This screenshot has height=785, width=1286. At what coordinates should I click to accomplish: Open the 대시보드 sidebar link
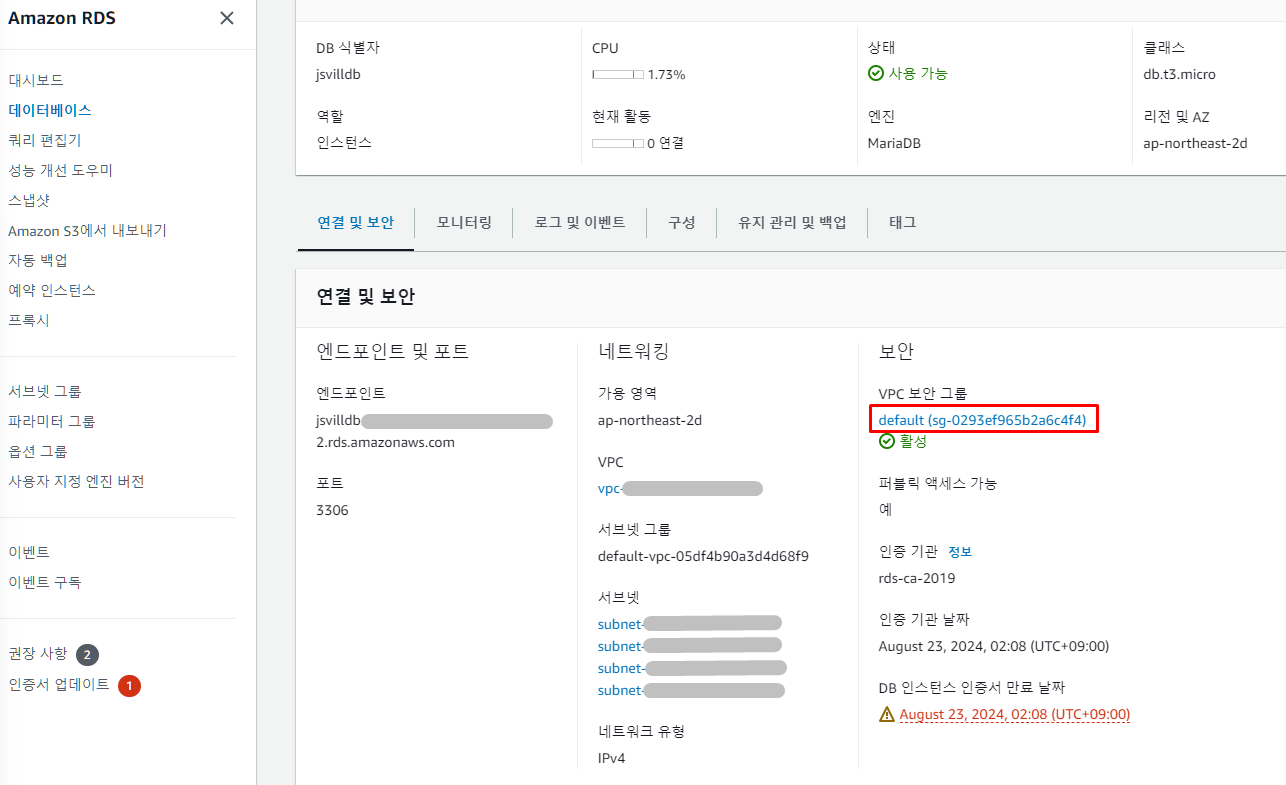point(36,80)
